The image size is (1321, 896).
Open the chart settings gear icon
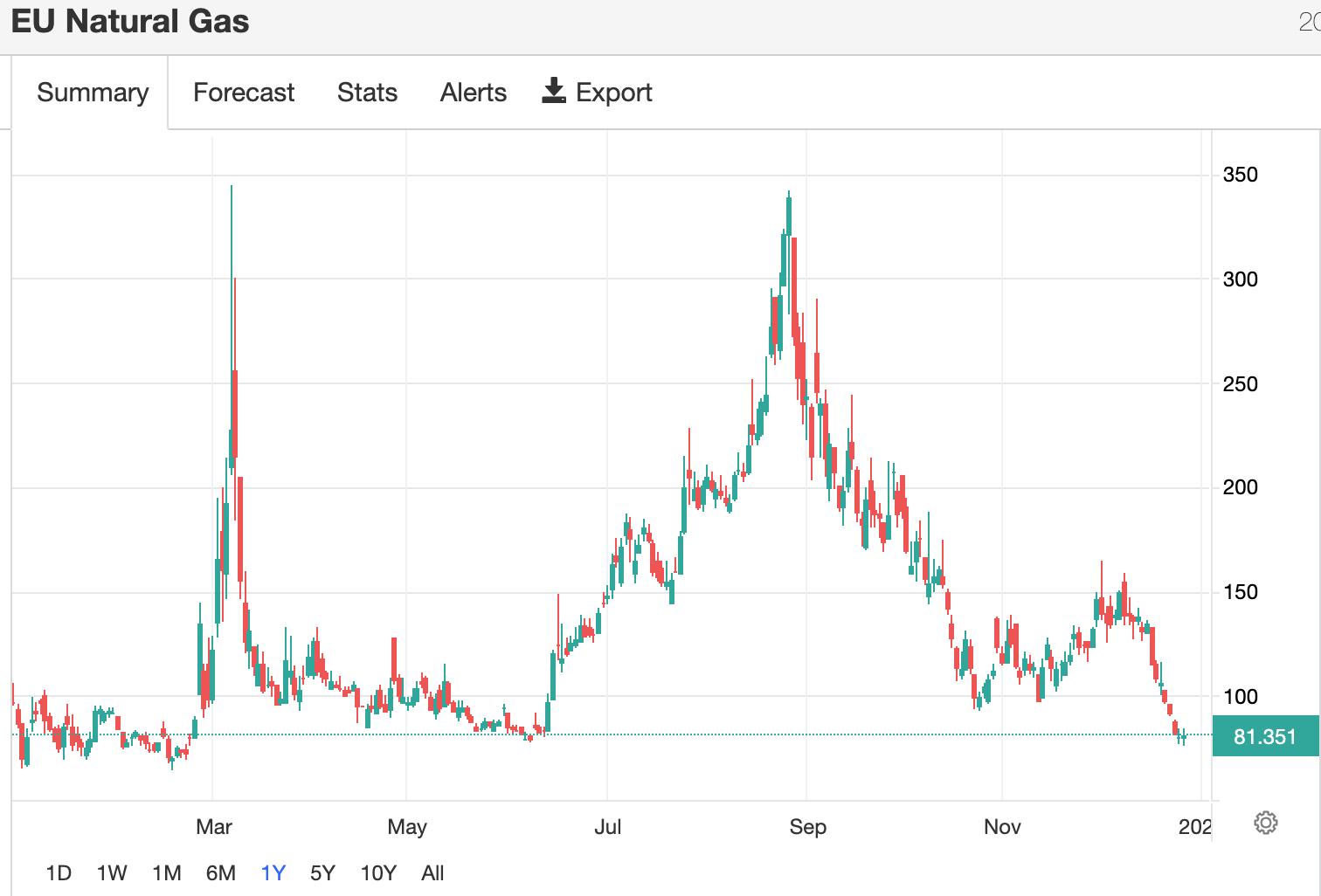coord(1265,823)
